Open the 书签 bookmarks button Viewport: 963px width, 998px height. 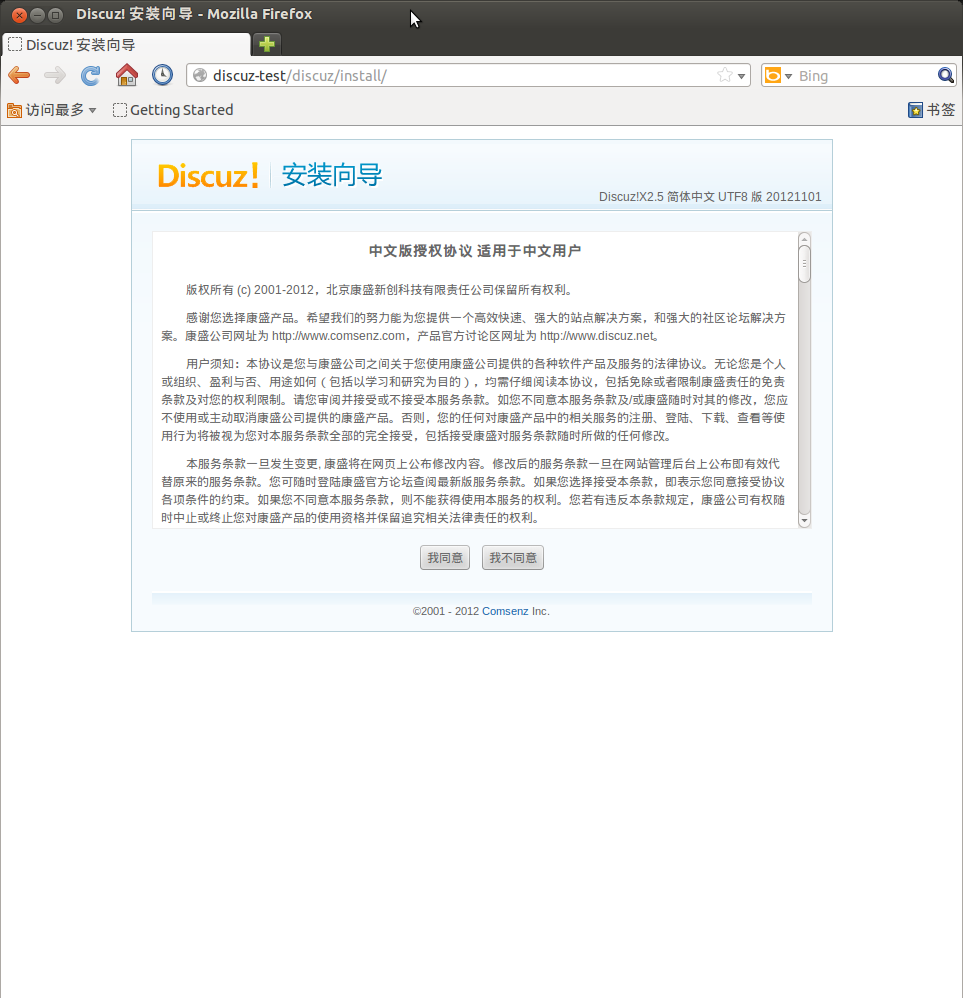(x=931, y=109)
